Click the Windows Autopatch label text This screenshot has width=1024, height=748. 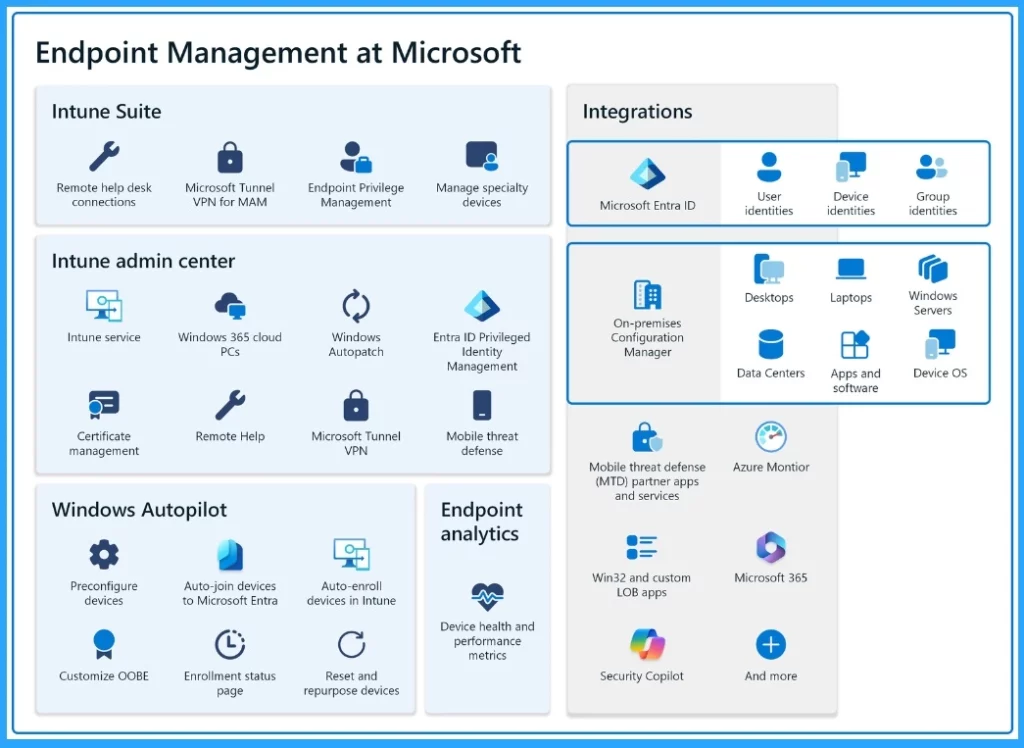point(356,344)
